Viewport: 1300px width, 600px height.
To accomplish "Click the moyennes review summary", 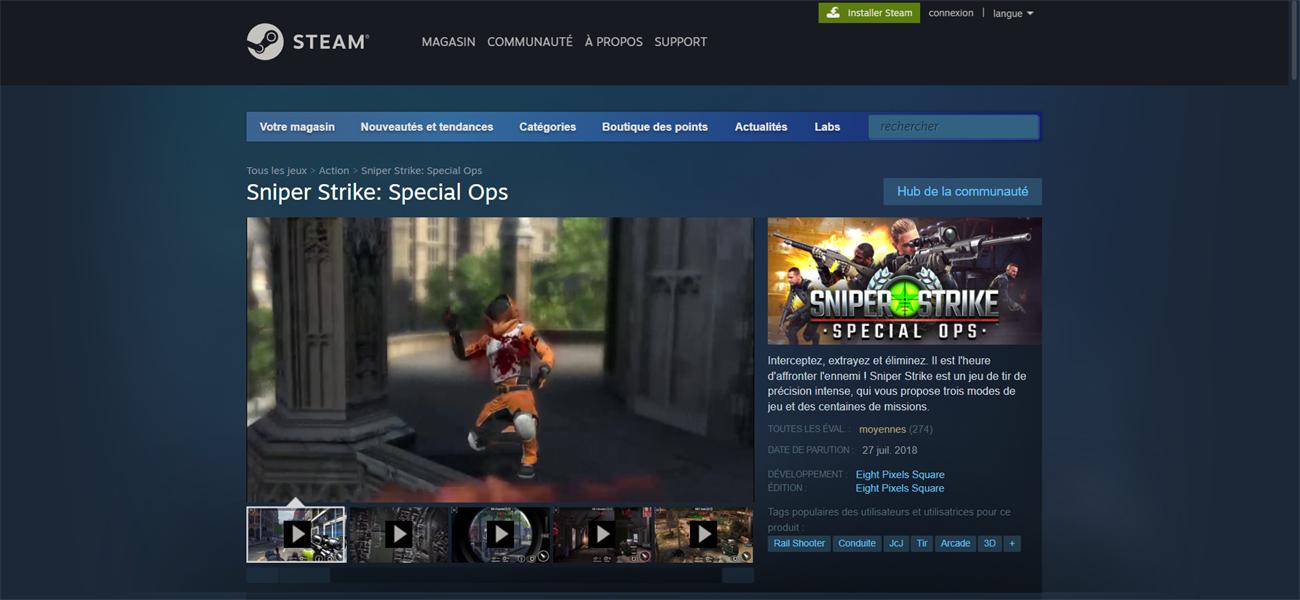I will [x=882, y=429].
